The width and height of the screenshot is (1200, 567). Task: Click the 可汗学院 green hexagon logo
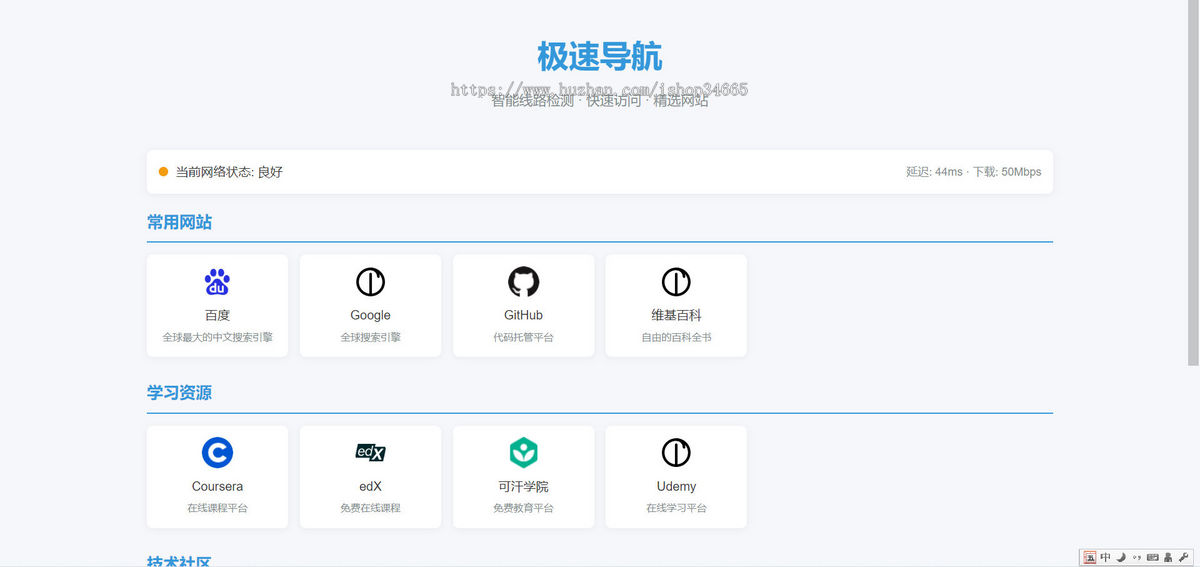click(523, 453)
